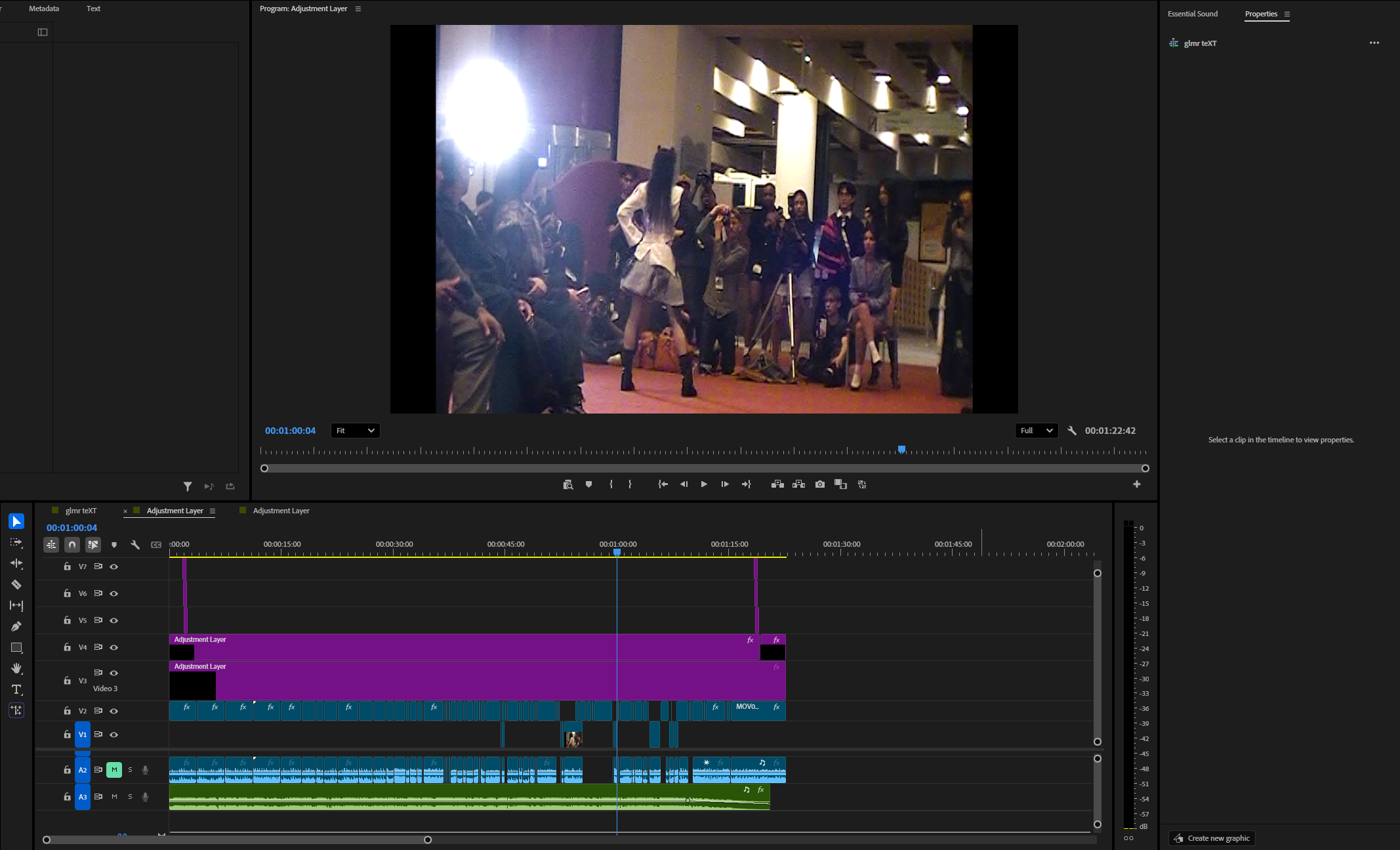Click Create new graphic button
Viewport: 1400px width, 850px height.
1212,838
